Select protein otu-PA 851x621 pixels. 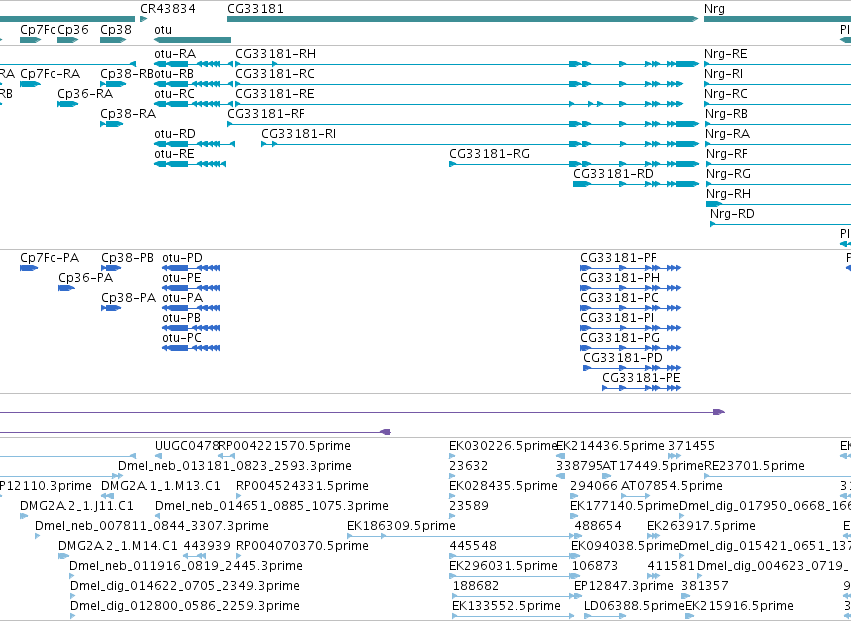pyautogui.click(x=182, y=298)
